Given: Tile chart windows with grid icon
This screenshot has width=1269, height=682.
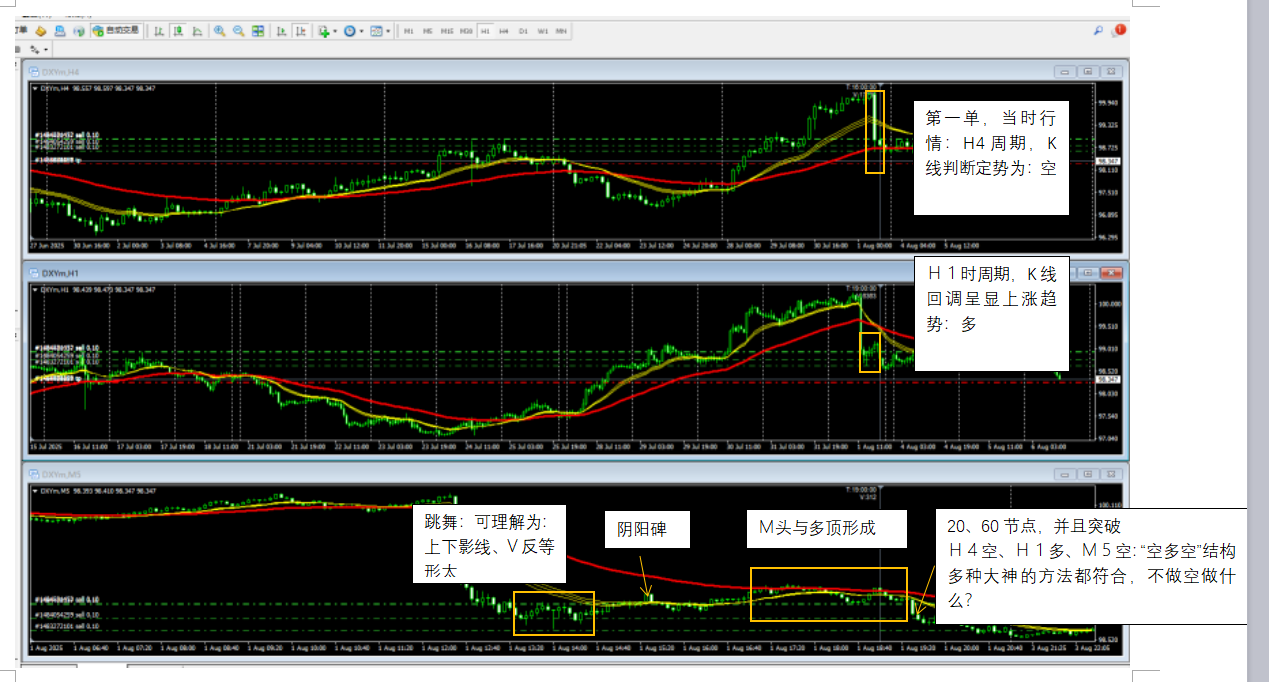Looking at the screenshot, I should coord(259,31).
